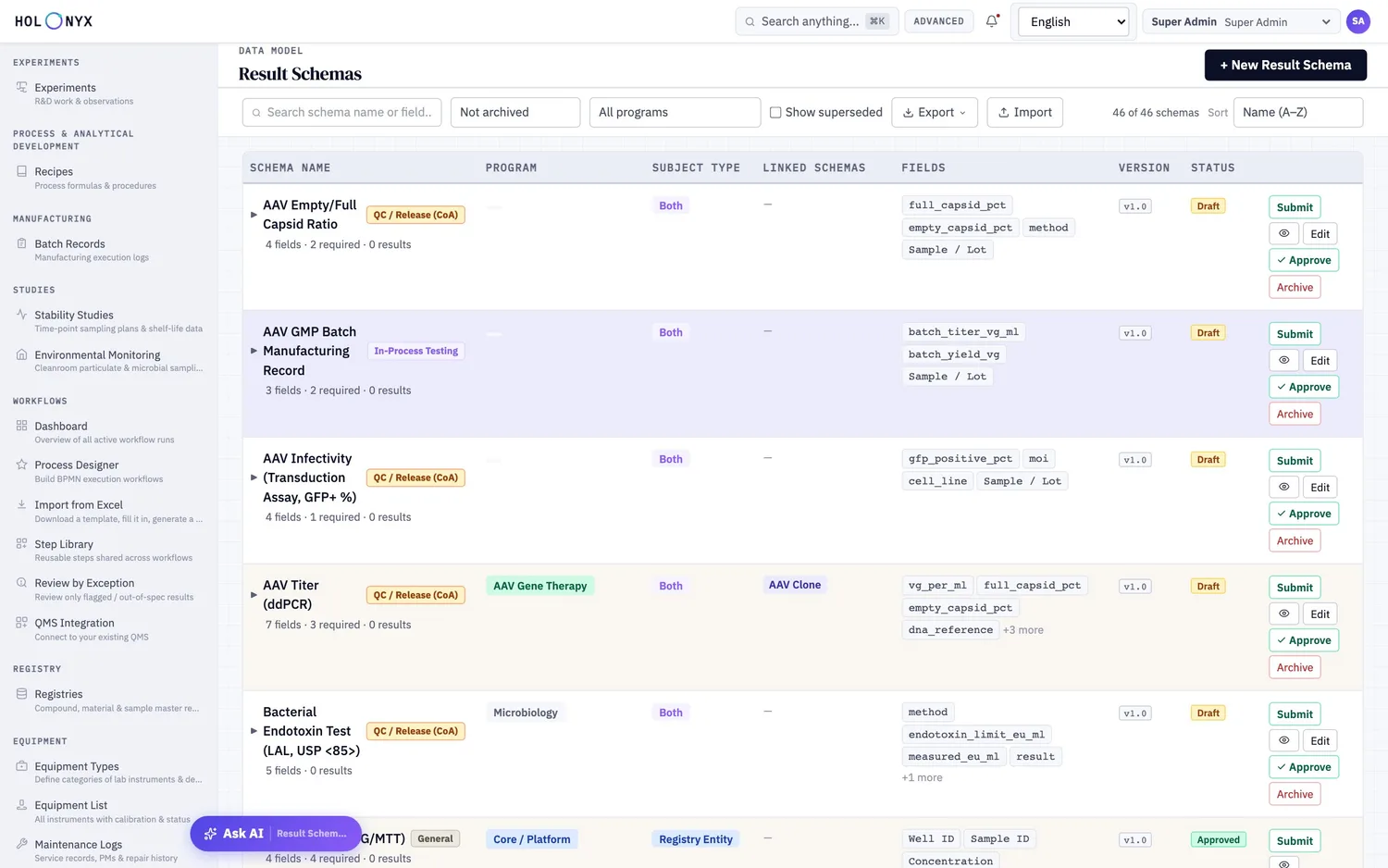Click the Experiments sidebar icon
Screen dimensions: 1388x868
[21, 88]
